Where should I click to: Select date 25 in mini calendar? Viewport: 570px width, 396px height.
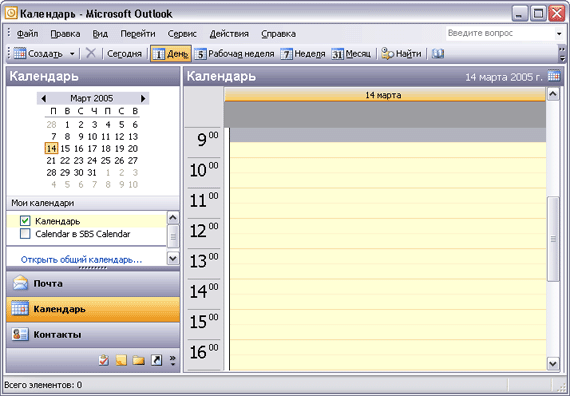pyautogui.click(x=106, y=160)
